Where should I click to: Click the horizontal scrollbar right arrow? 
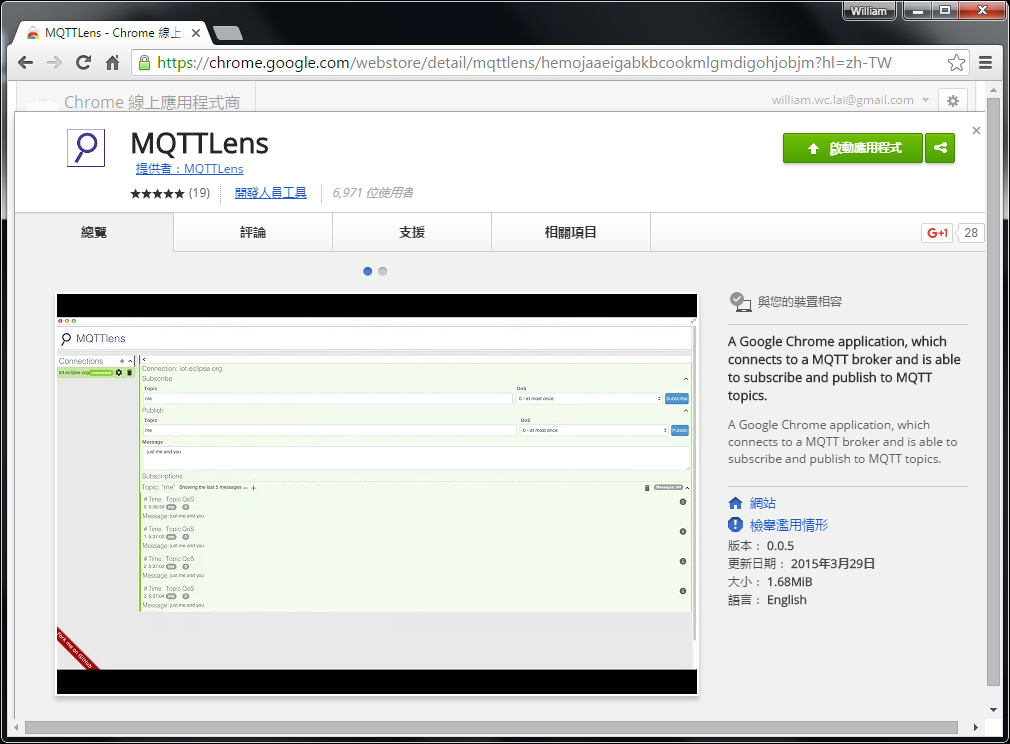(x=976, y=727)
